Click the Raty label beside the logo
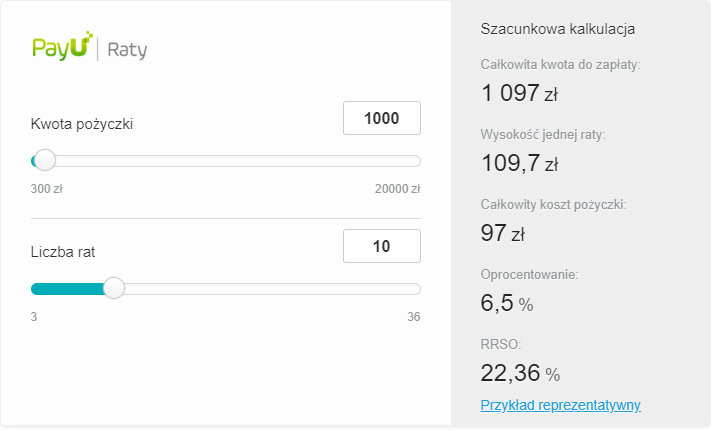 pyautogui.click(x=127, y=51)
